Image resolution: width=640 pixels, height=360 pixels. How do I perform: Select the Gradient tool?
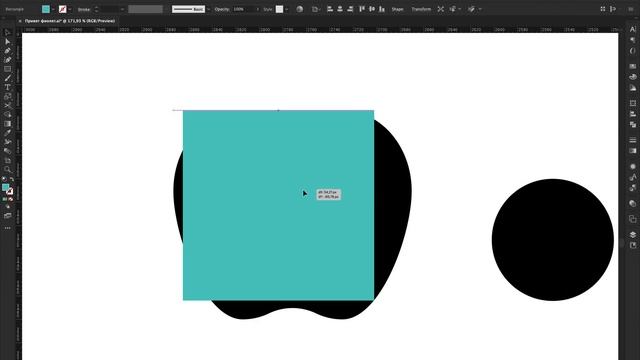tap(7, 124)
